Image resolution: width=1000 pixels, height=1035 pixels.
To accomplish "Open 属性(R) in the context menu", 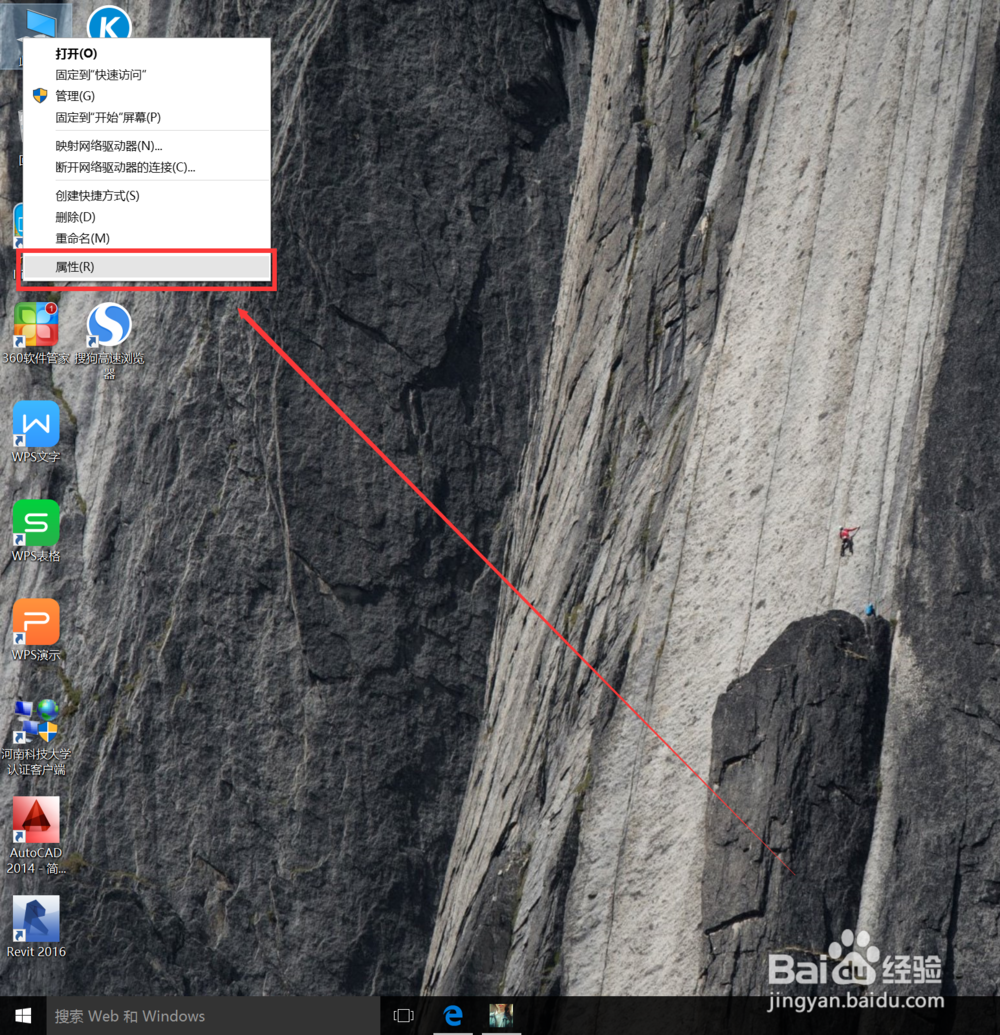I will (147, 267).
